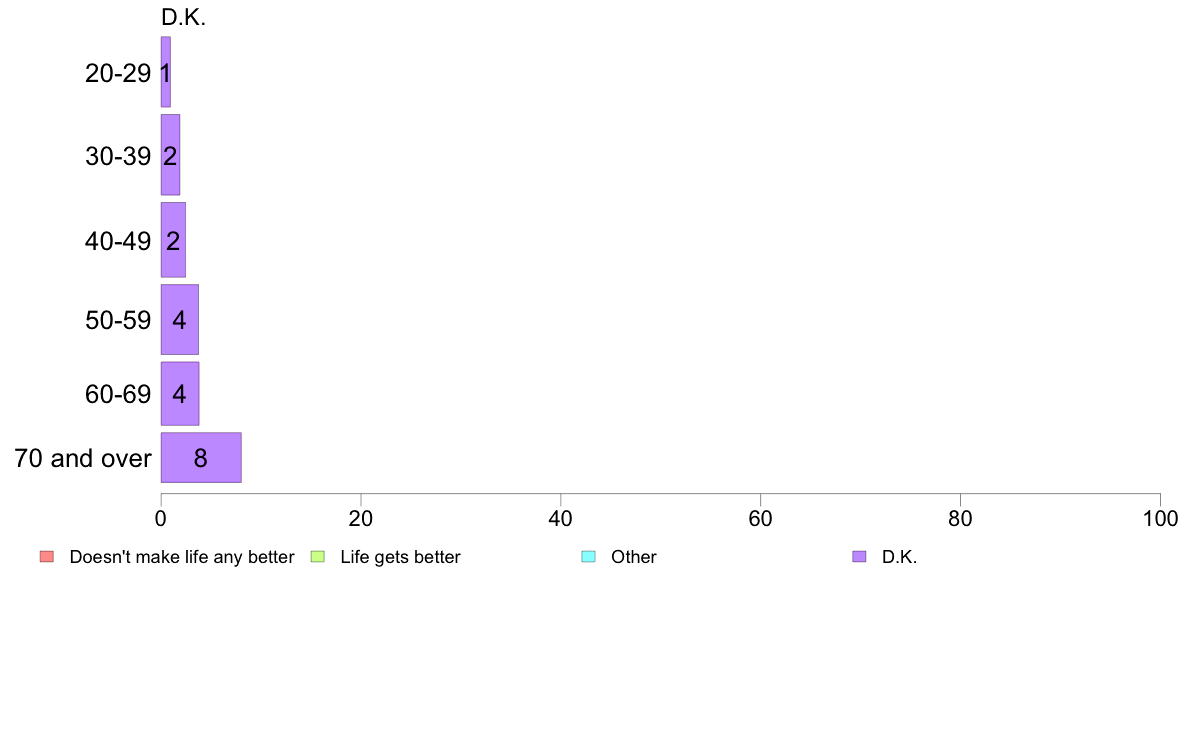Select the 60-69 bar labeled 4
This screenshot has width=1188, height=736.
[180, 393]
